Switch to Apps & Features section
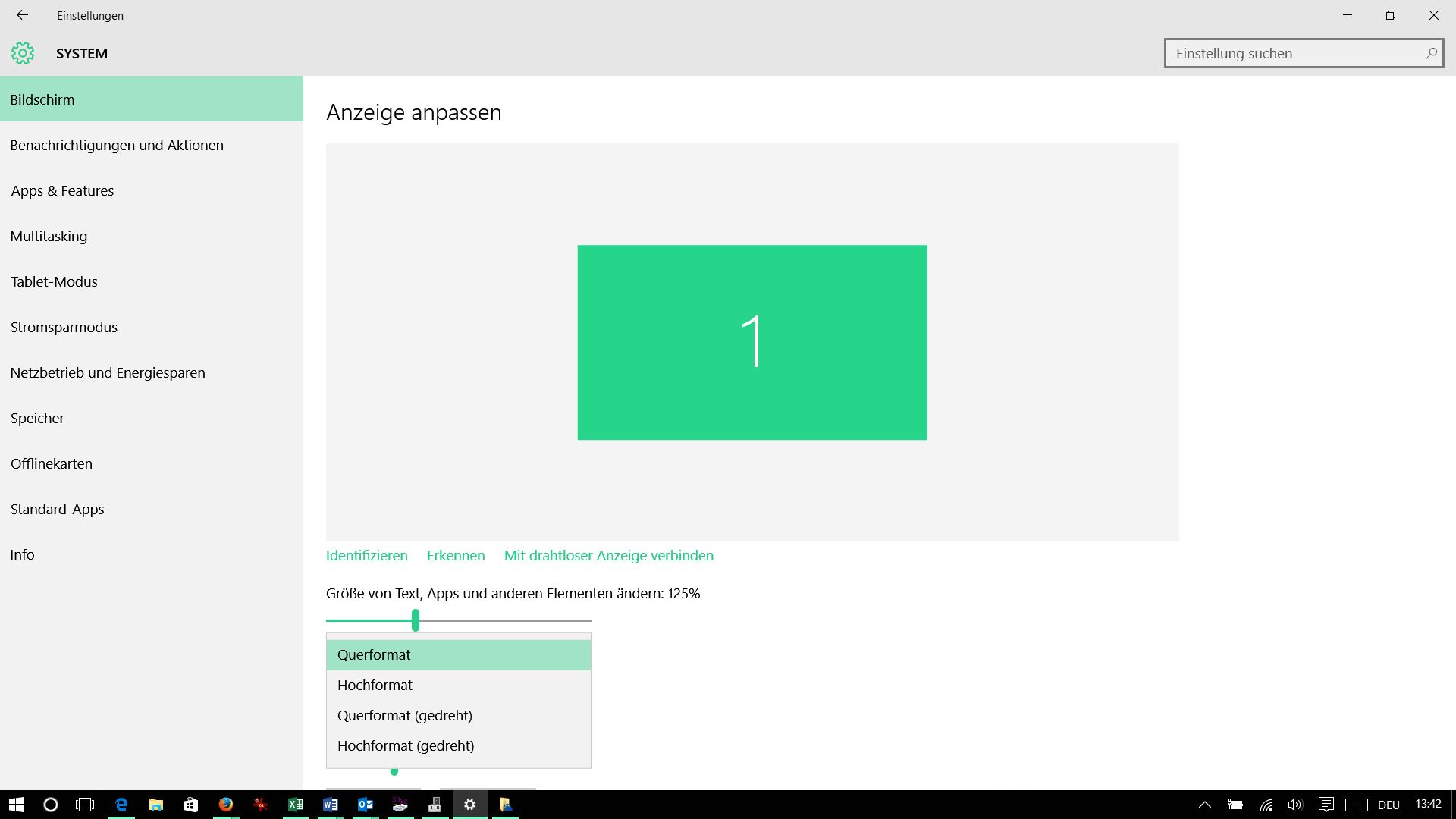This screenshot has height=819, width=1456. [x=62, y=190]
